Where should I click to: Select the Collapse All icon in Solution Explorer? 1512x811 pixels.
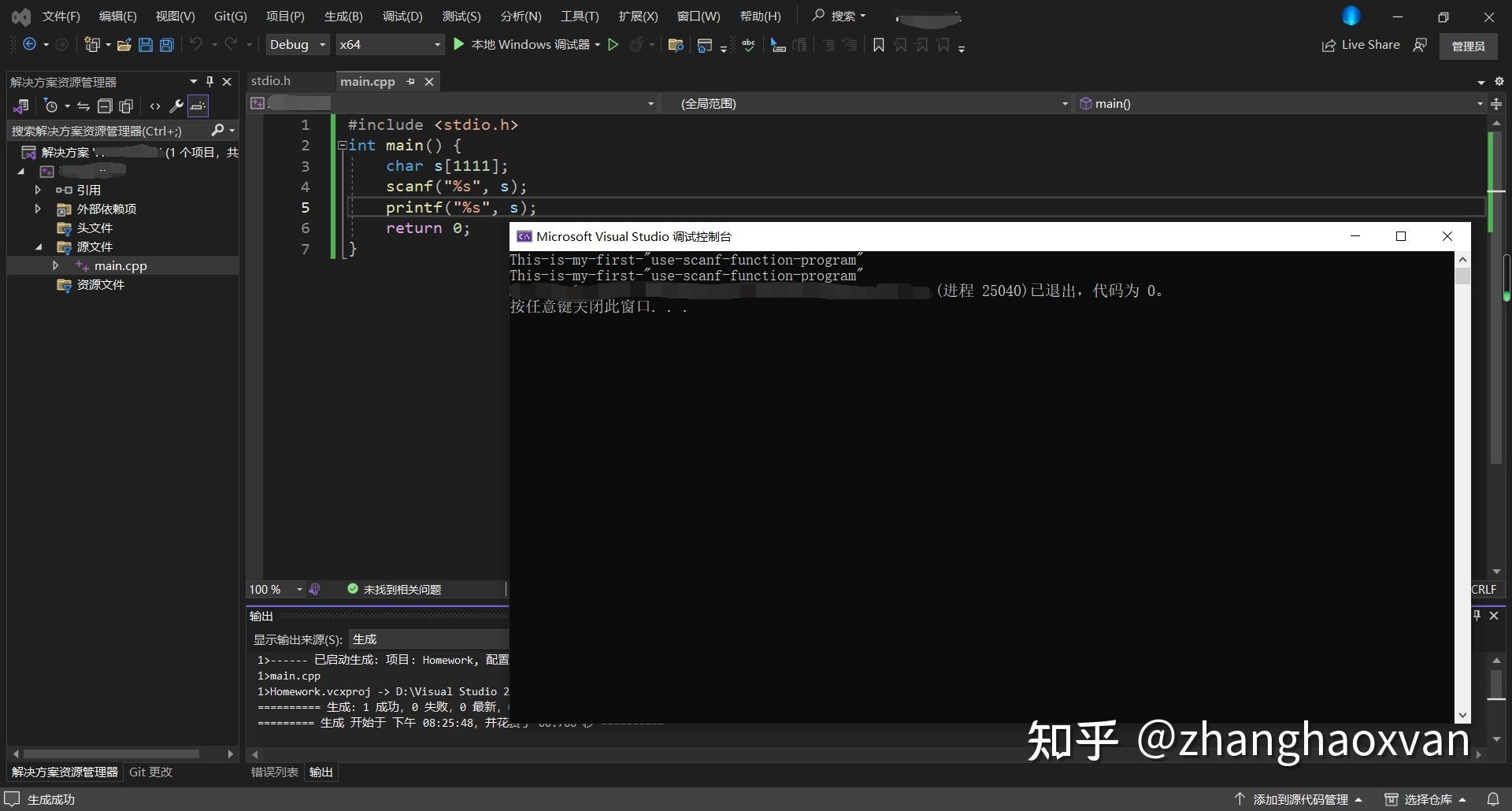105,106
